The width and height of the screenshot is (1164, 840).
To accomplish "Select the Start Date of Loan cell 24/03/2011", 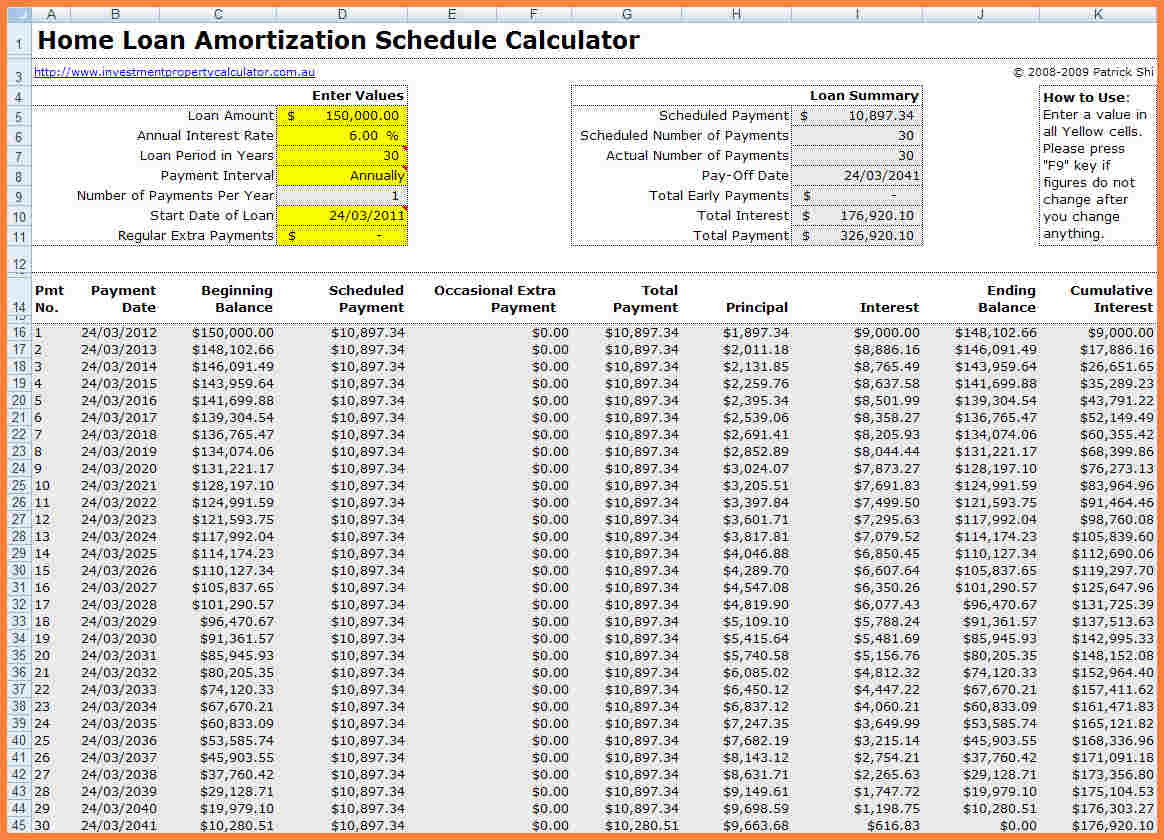I will point(341,216).
